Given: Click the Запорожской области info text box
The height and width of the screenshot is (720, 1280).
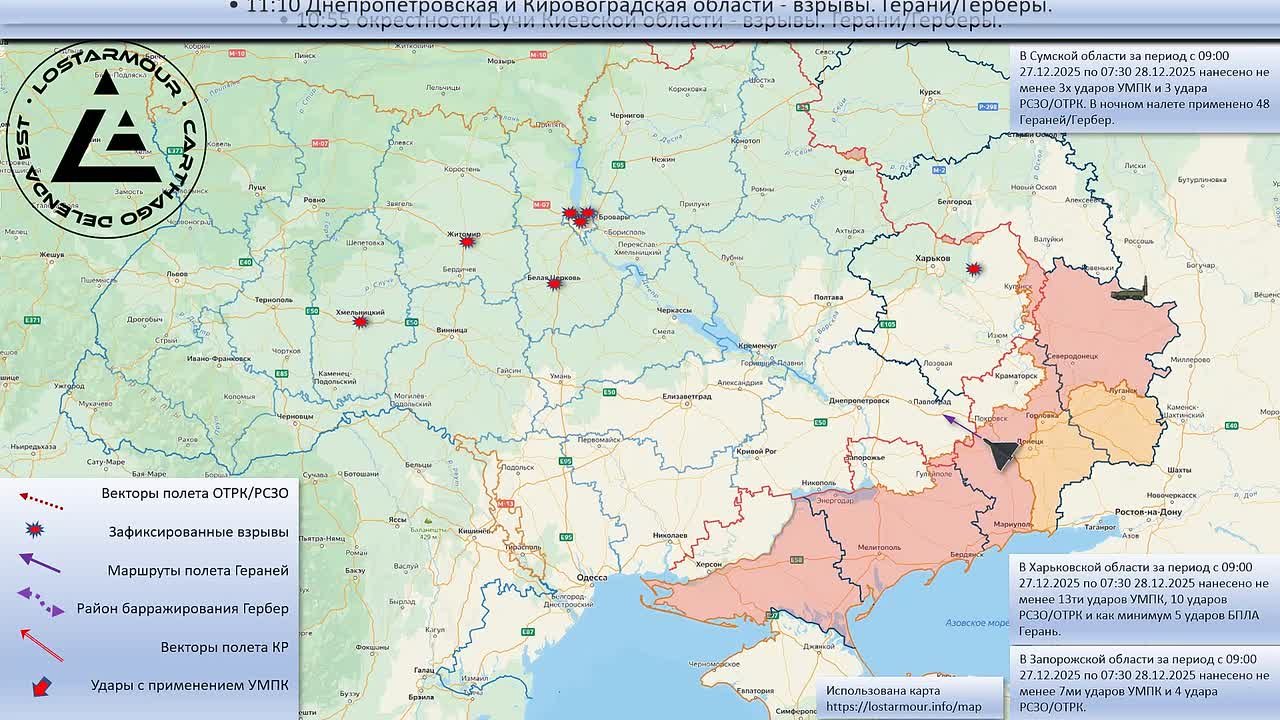Looking at the screenshot, I should pos(1144,683).
